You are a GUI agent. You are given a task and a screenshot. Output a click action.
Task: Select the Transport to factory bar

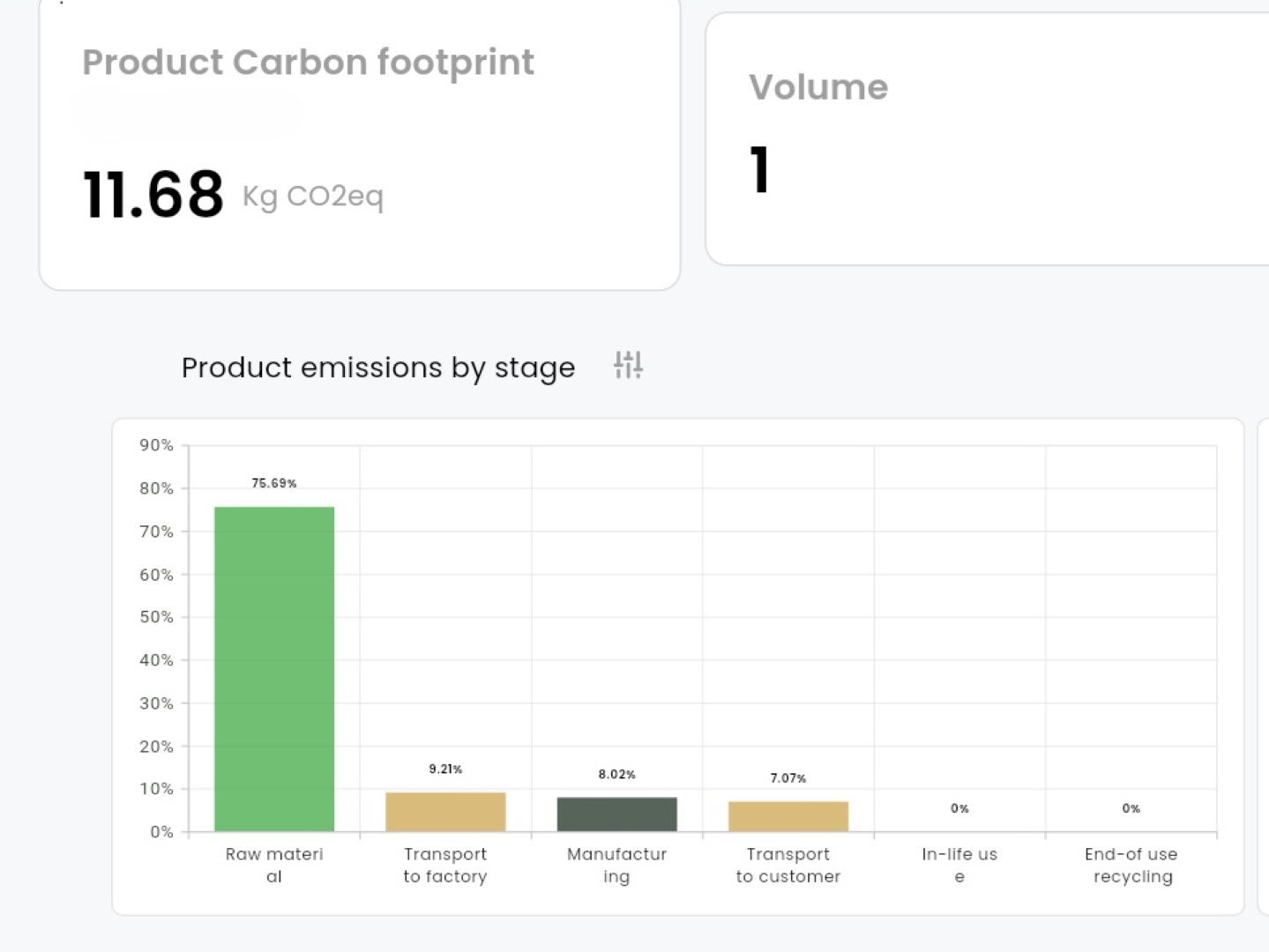(444, 811)
